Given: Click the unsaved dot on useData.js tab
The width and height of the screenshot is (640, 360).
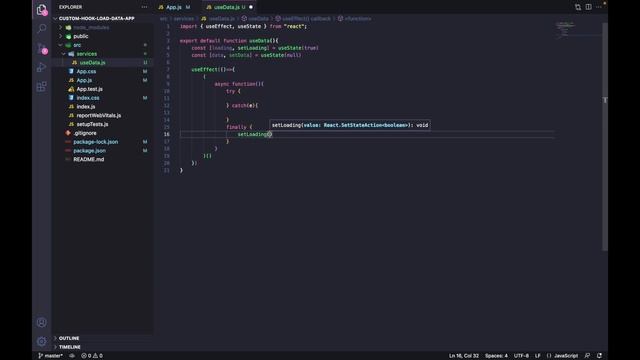Looking at the screenshot, I should click(x=251, y=7).
